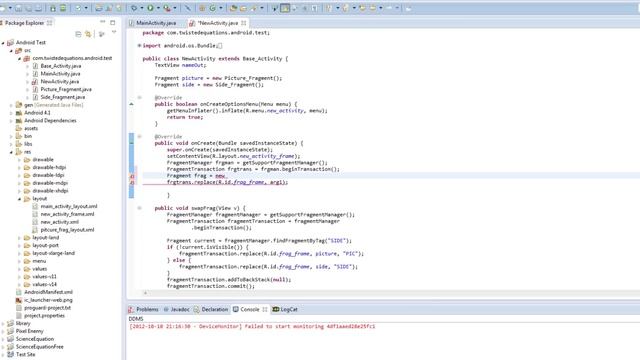Toggle Link with Editor in Package Explorer
This screenshot has height=360, width=640.
click(x=88, y=34)
